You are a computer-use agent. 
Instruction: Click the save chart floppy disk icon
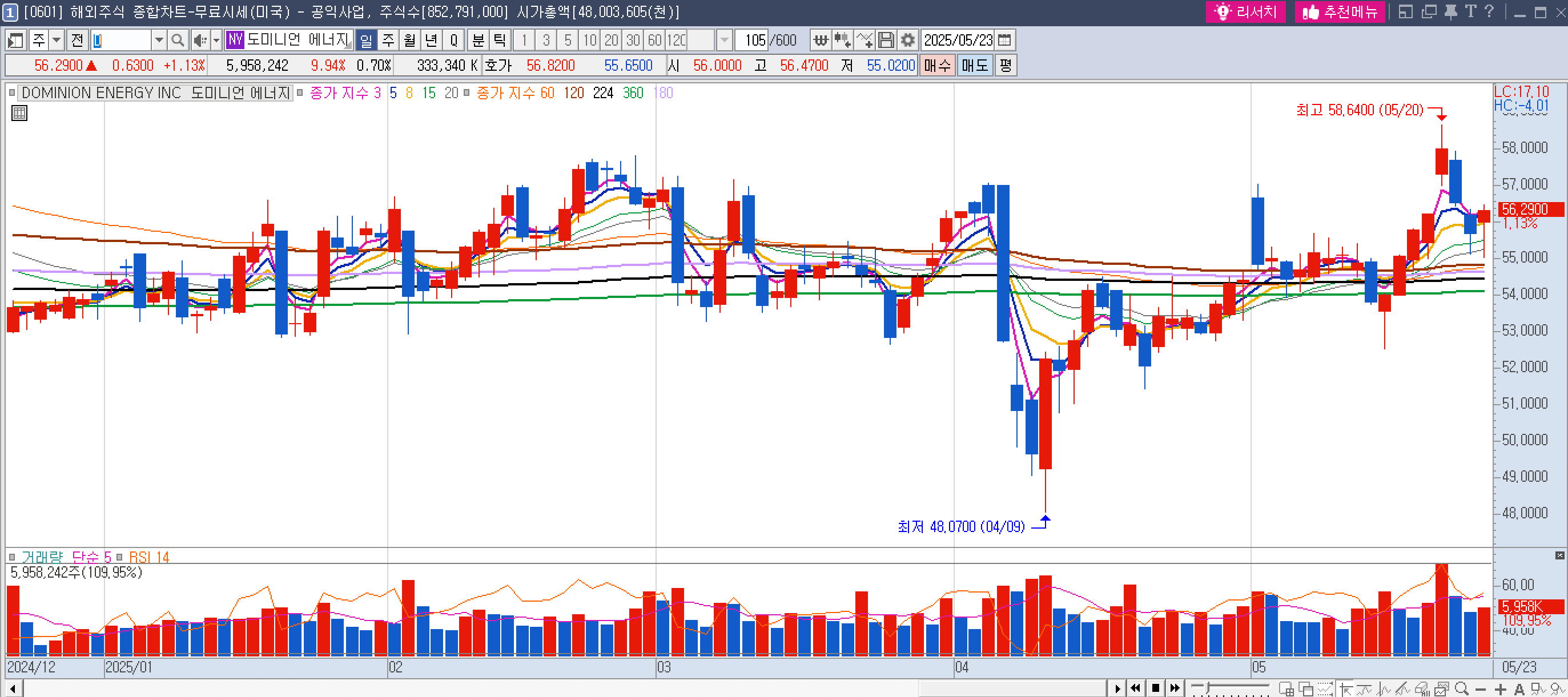click(x=886, y=41)
